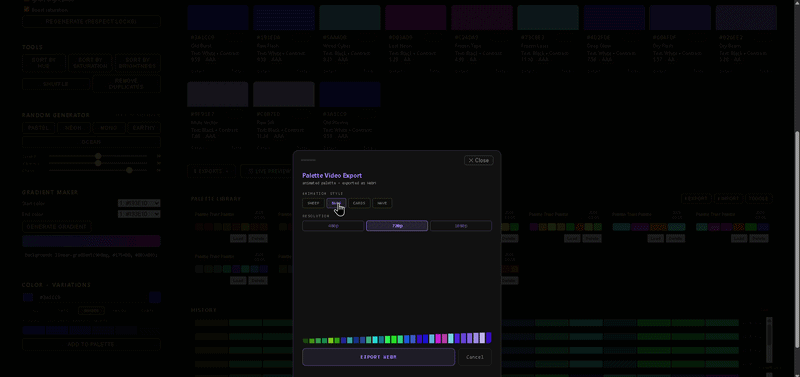Open the End color dropdown
Viewport: 800px width, 377px height.
click(139, 214)
